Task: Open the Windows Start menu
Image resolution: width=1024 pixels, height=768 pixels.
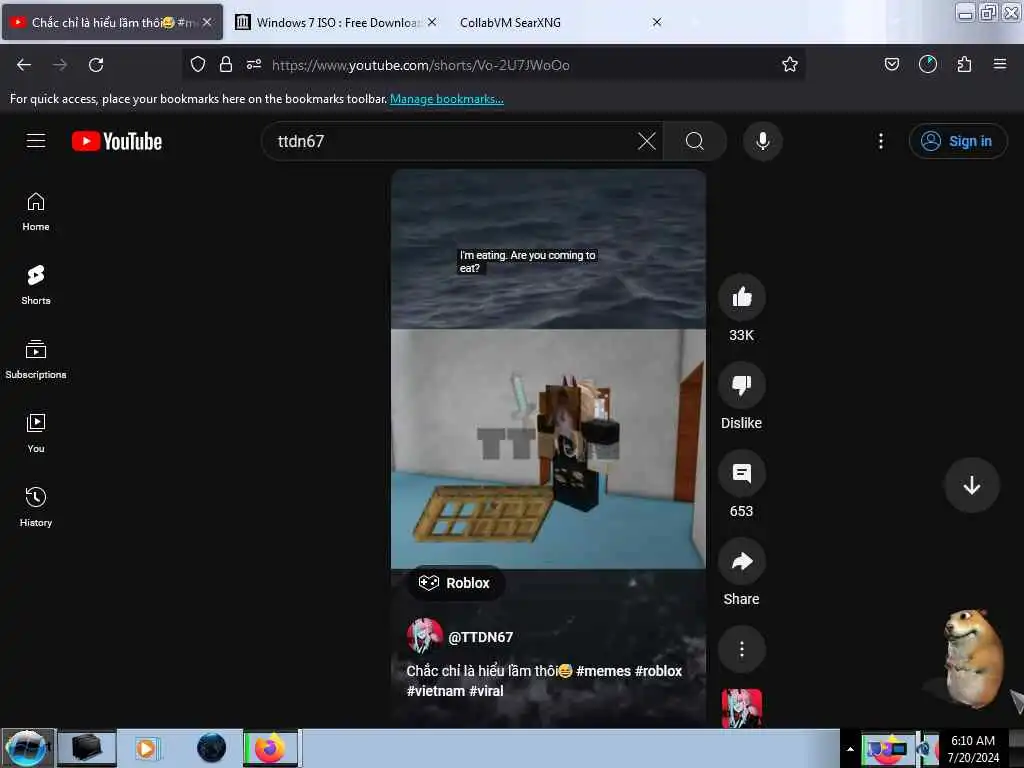Action: [27, 748]
